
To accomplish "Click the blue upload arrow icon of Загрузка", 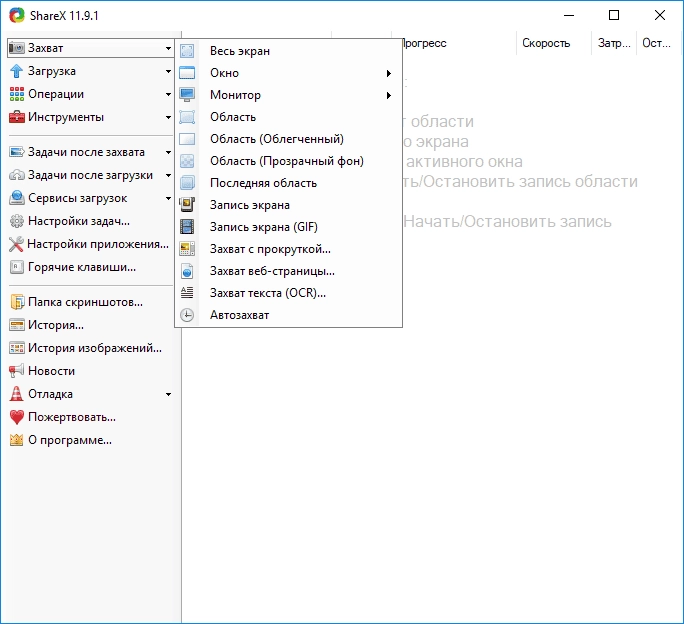I will pos(17,71).
